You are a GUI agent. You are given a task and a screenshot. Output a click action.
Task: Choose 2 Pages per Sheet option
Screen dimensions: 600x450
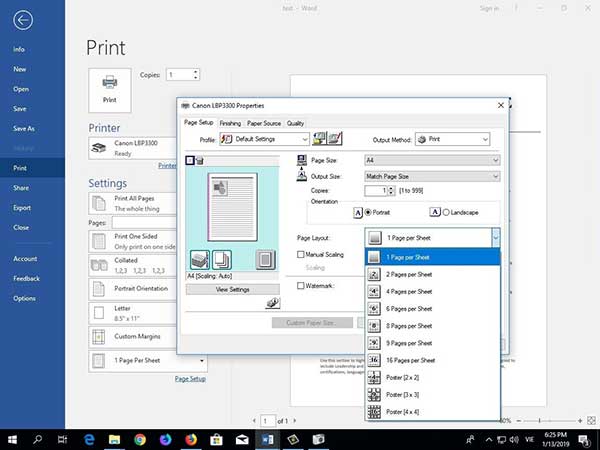pyautogui.click(x=433, y=274)
